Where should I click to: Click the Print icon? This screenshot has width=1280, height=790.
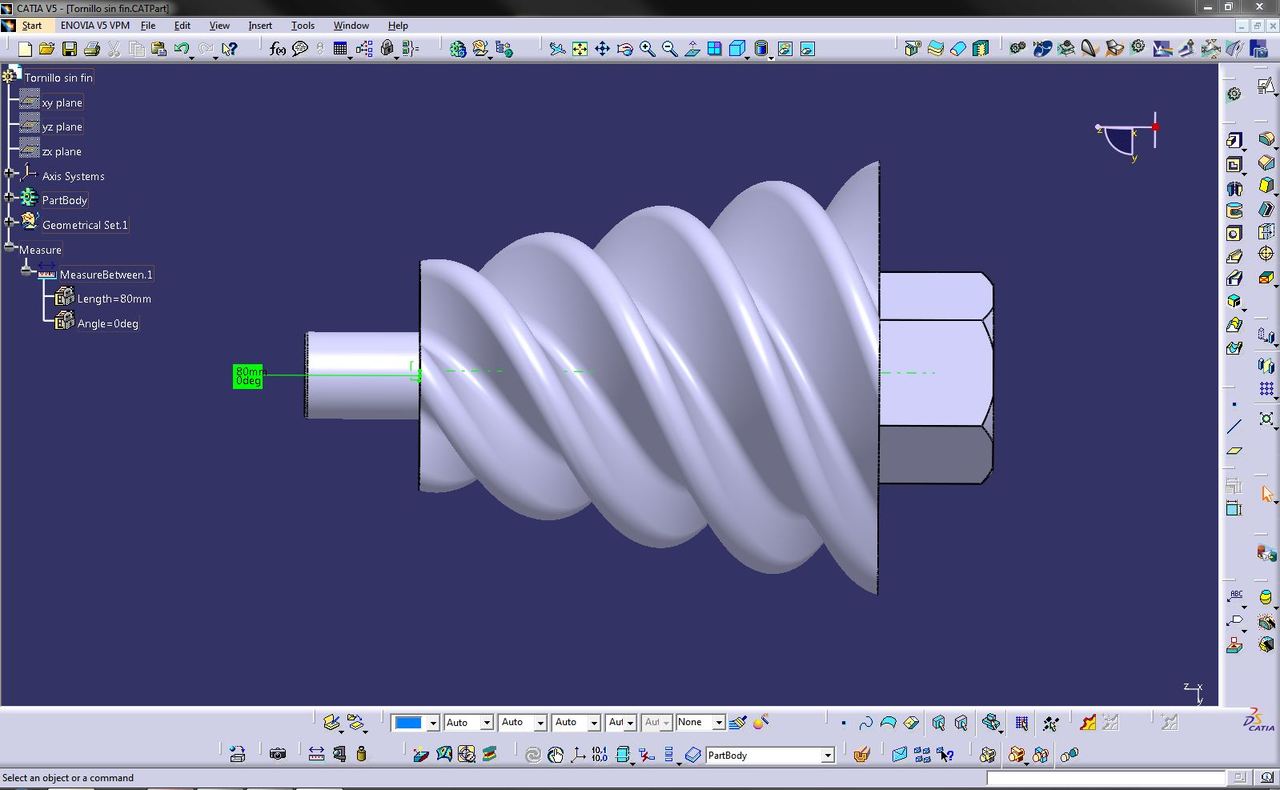[x=92, y=48]
